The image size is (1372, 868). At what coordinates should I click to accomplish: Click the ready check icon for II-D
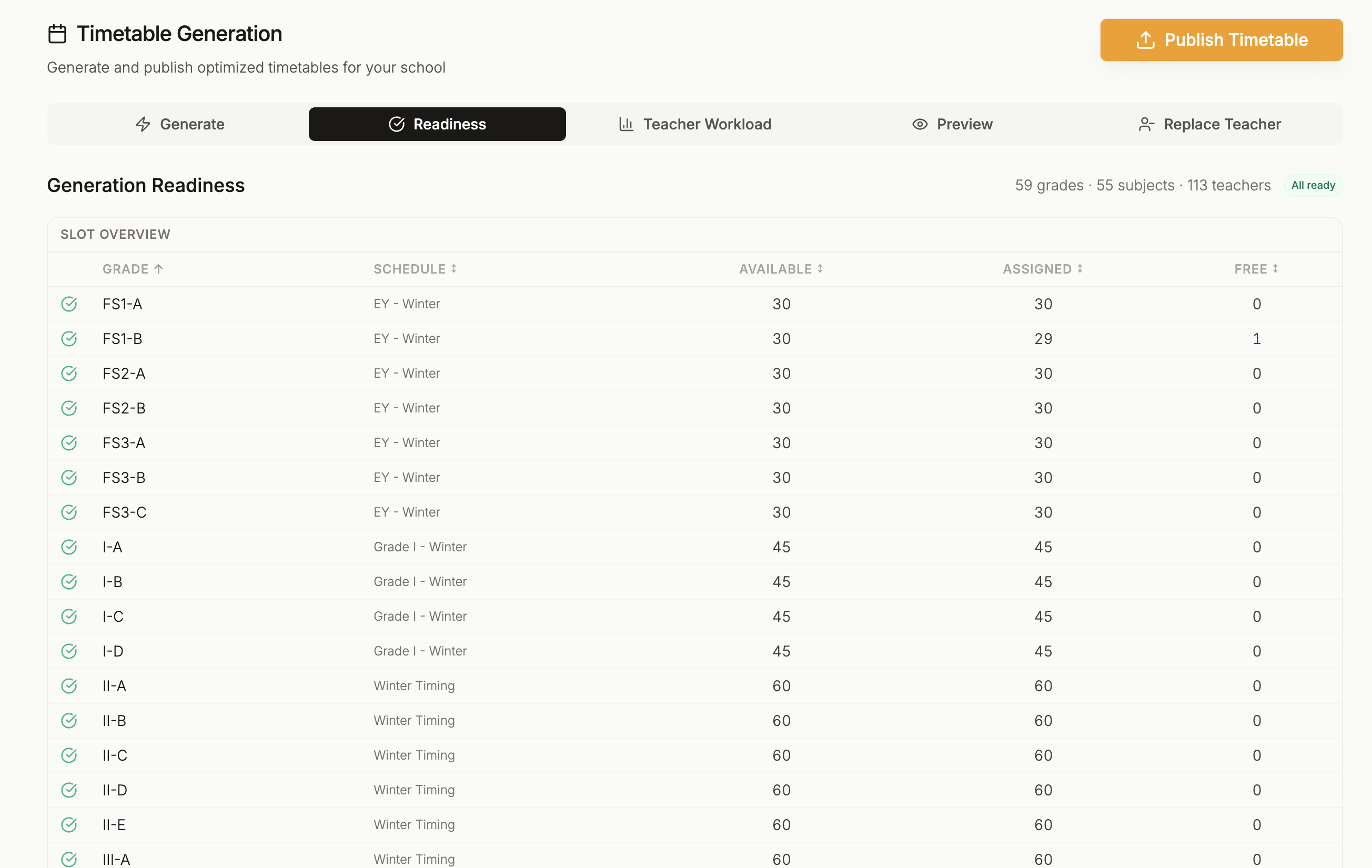69,791
